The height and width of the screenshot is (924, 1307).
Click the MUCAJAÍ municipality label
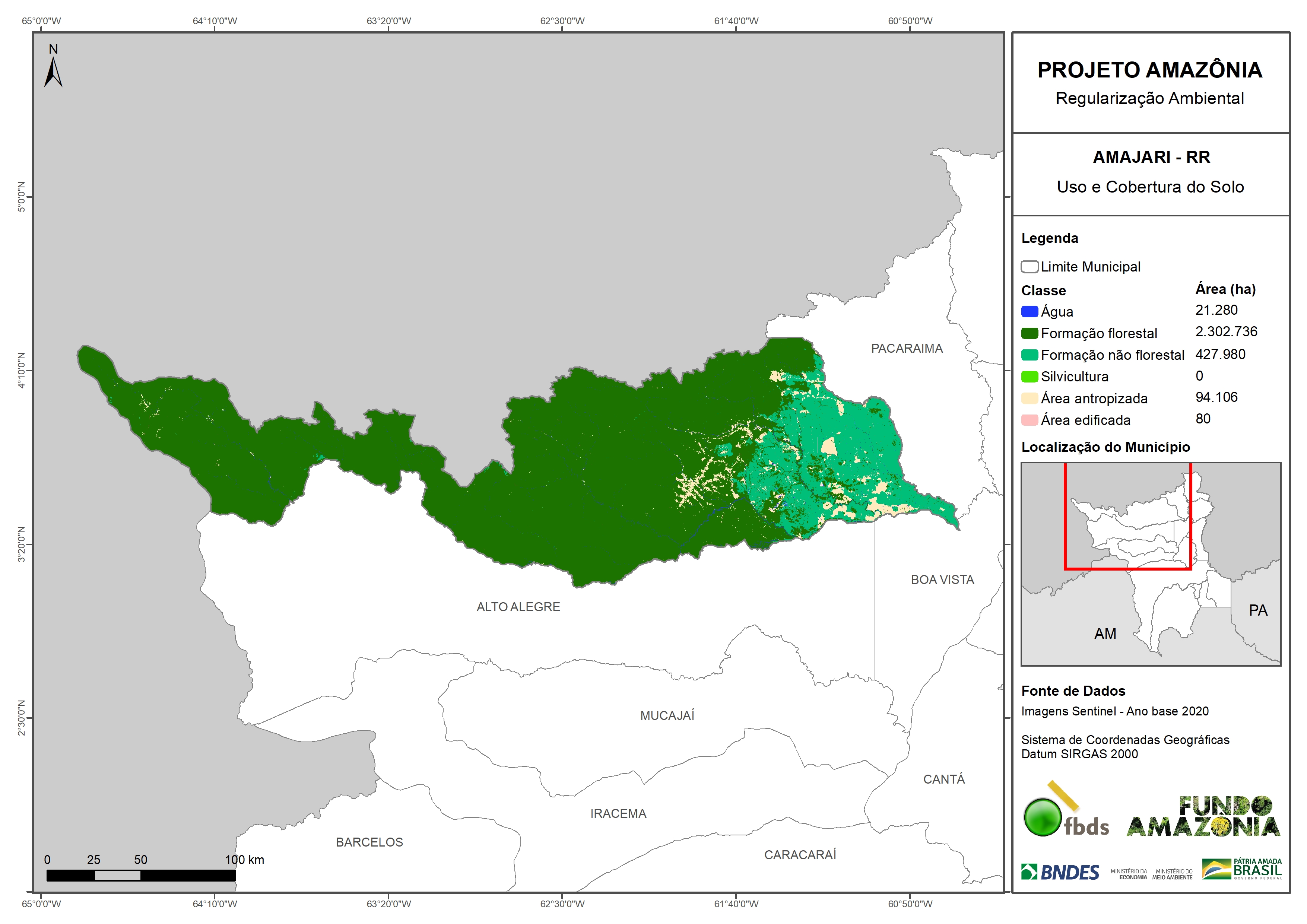[667, 716]
